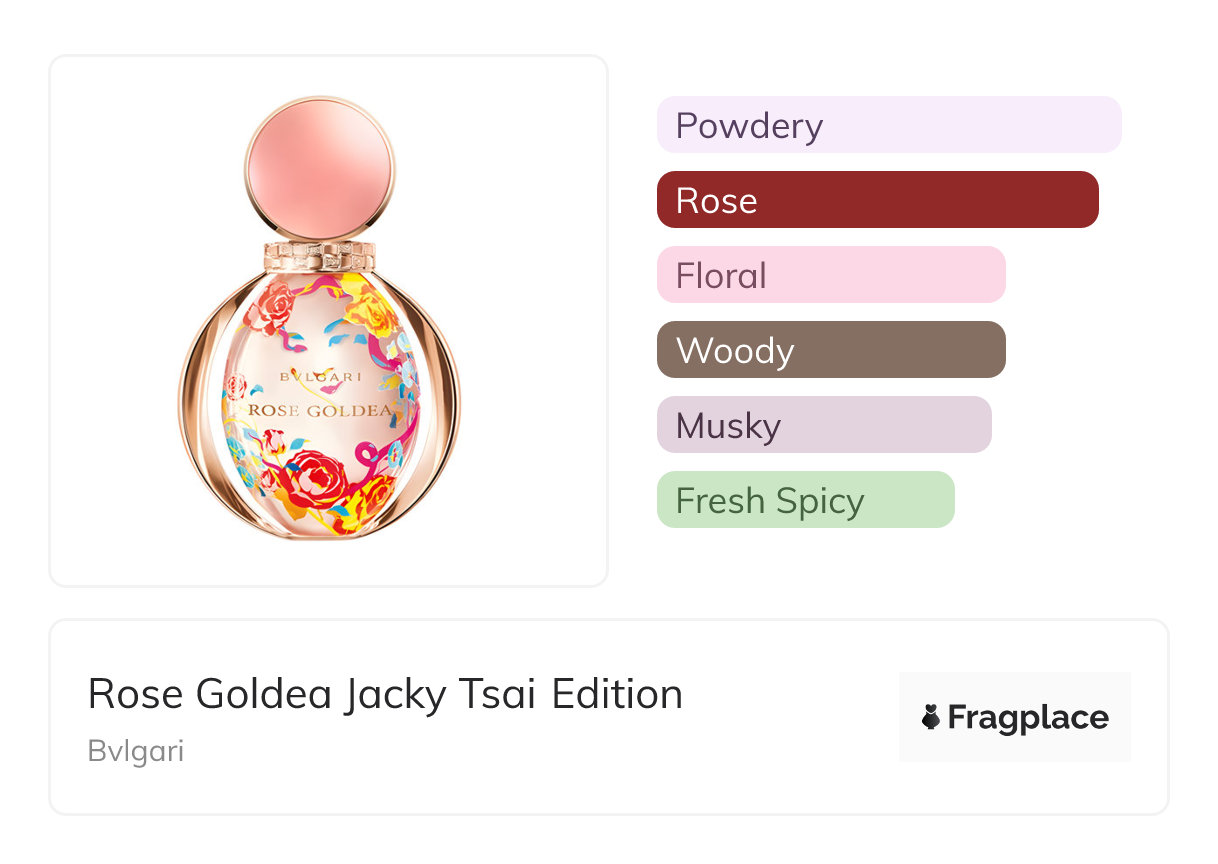Viewport: 1218px width, 864px height.
Task: Select the brown Woody accord bar
Action: coord(830,350)
